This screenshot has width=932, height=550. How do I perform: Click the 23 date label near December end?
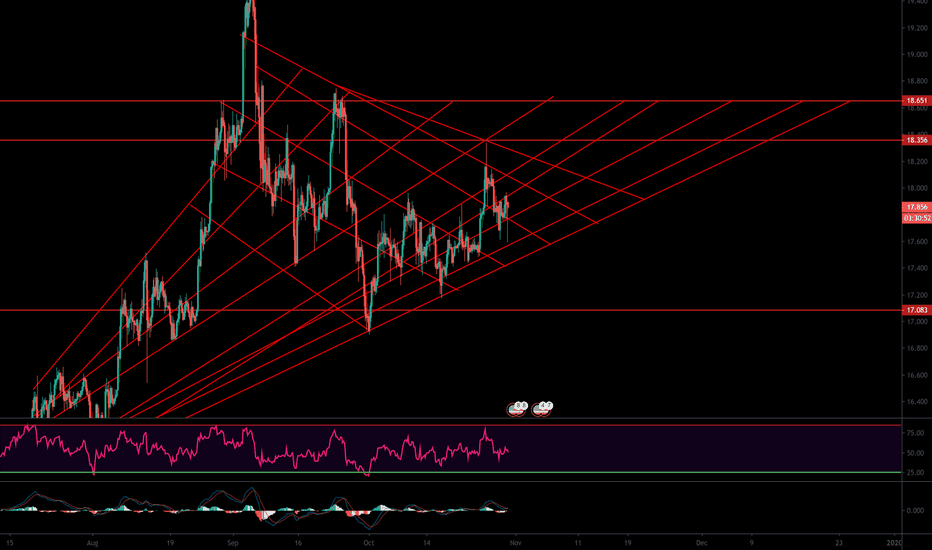pos(839,543)
